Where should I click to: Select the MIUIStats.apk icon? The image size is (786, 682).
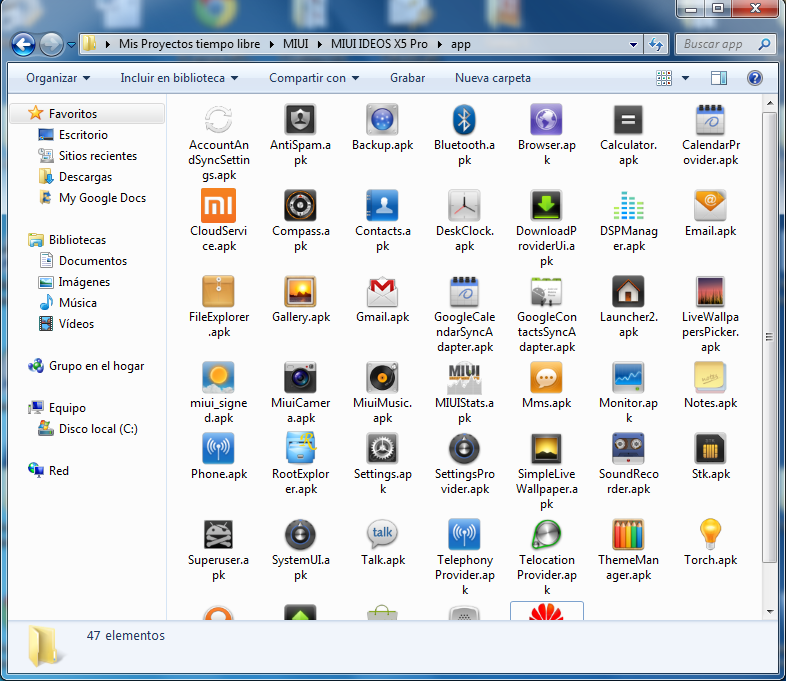pos(464,378)
